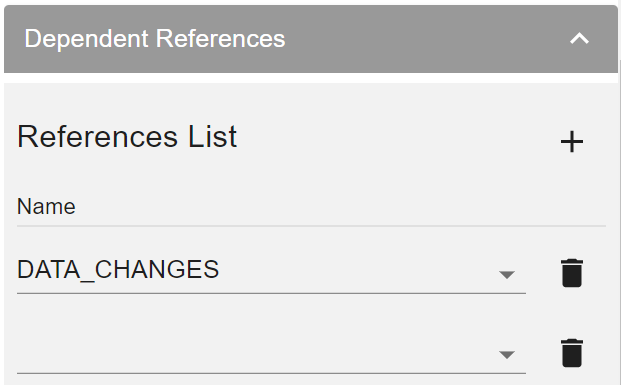This screenshot has height=385, width=621.
Task: Click the plus icon next to References List
Action: point(572,142)
